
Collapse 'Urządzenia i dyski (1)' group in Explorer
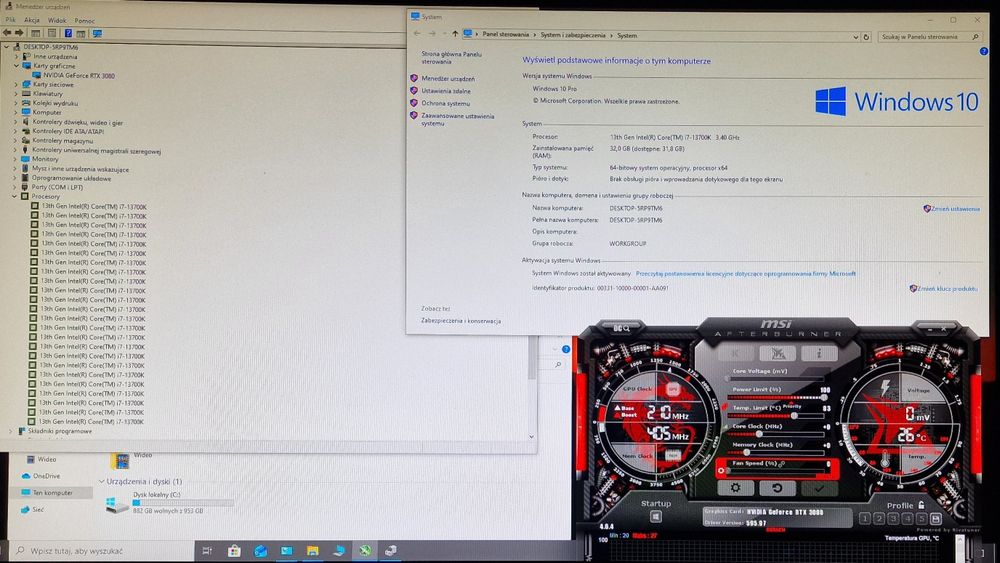click(x=101, y=481)
